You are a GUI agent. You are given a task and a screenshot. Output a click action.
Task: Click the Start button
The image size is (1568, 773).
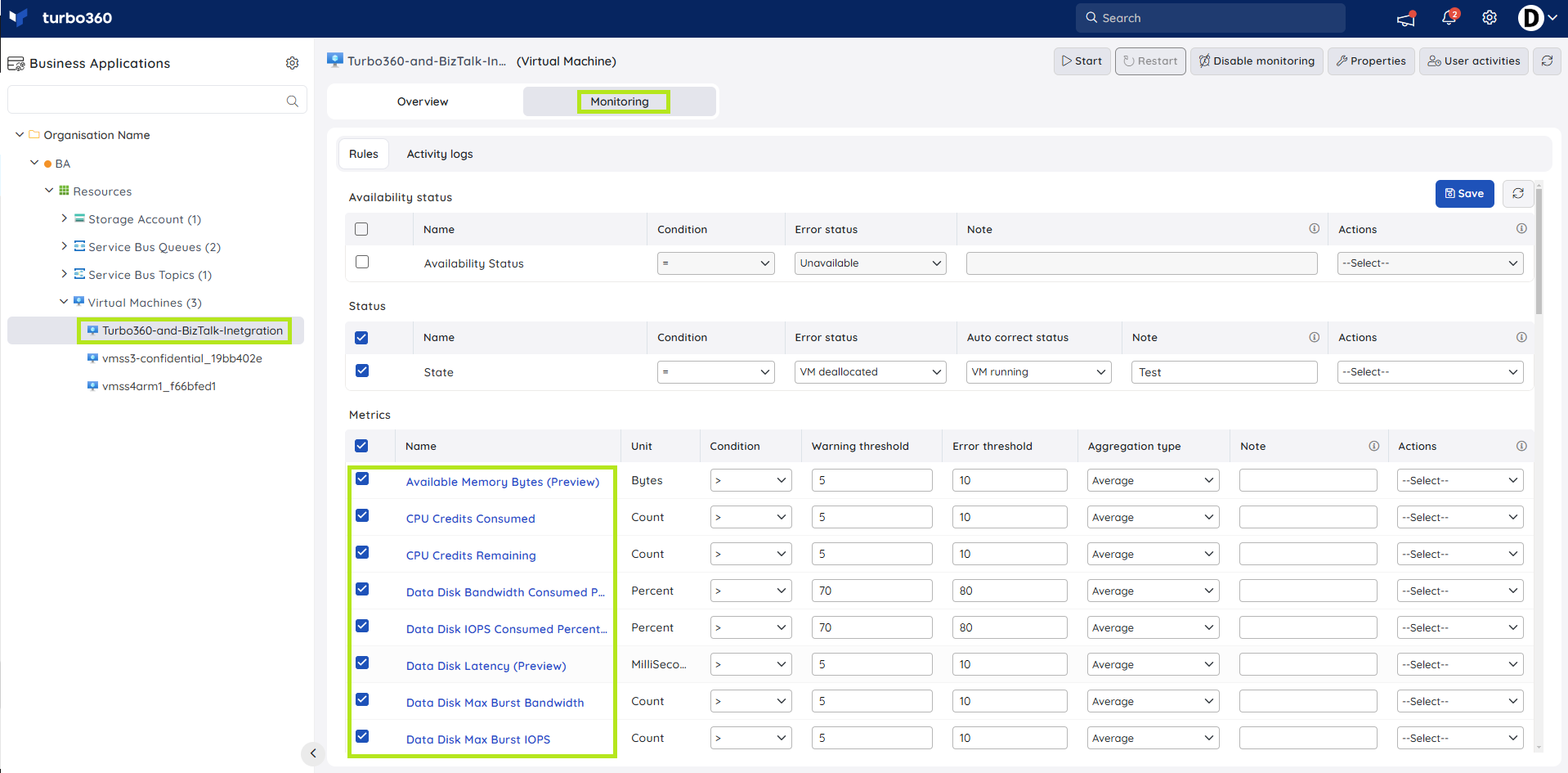click(x=1082, y=61)
